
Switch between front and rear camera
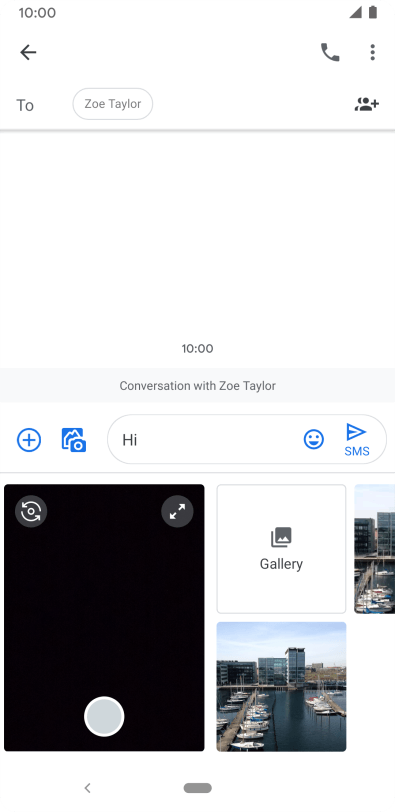click(31, 512)
